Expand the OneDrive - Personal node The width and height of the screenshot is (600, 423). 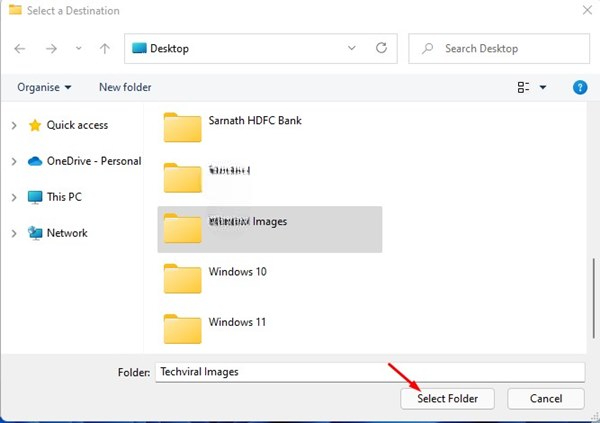[x=14, y=162]
